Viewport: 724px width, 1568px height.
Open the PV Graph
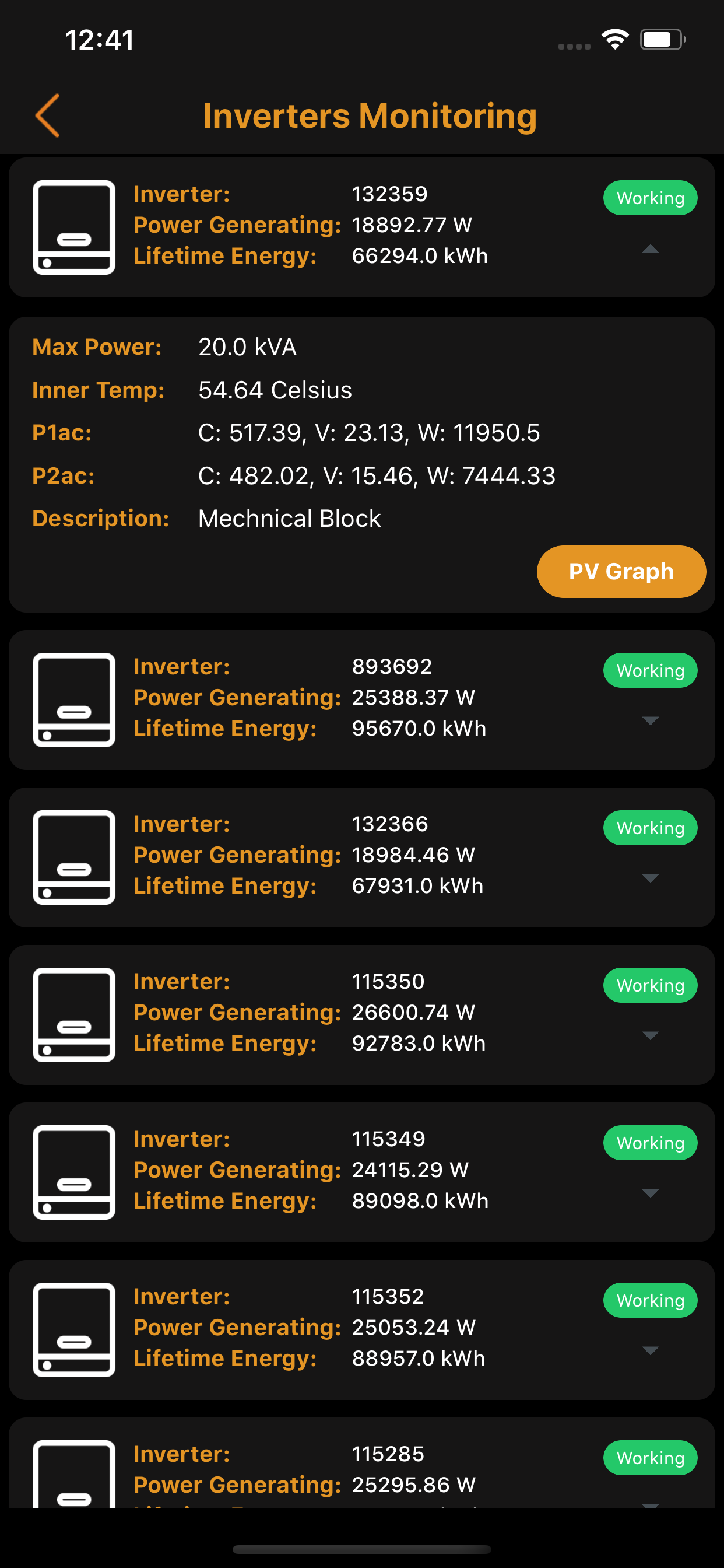pos(621,572)
